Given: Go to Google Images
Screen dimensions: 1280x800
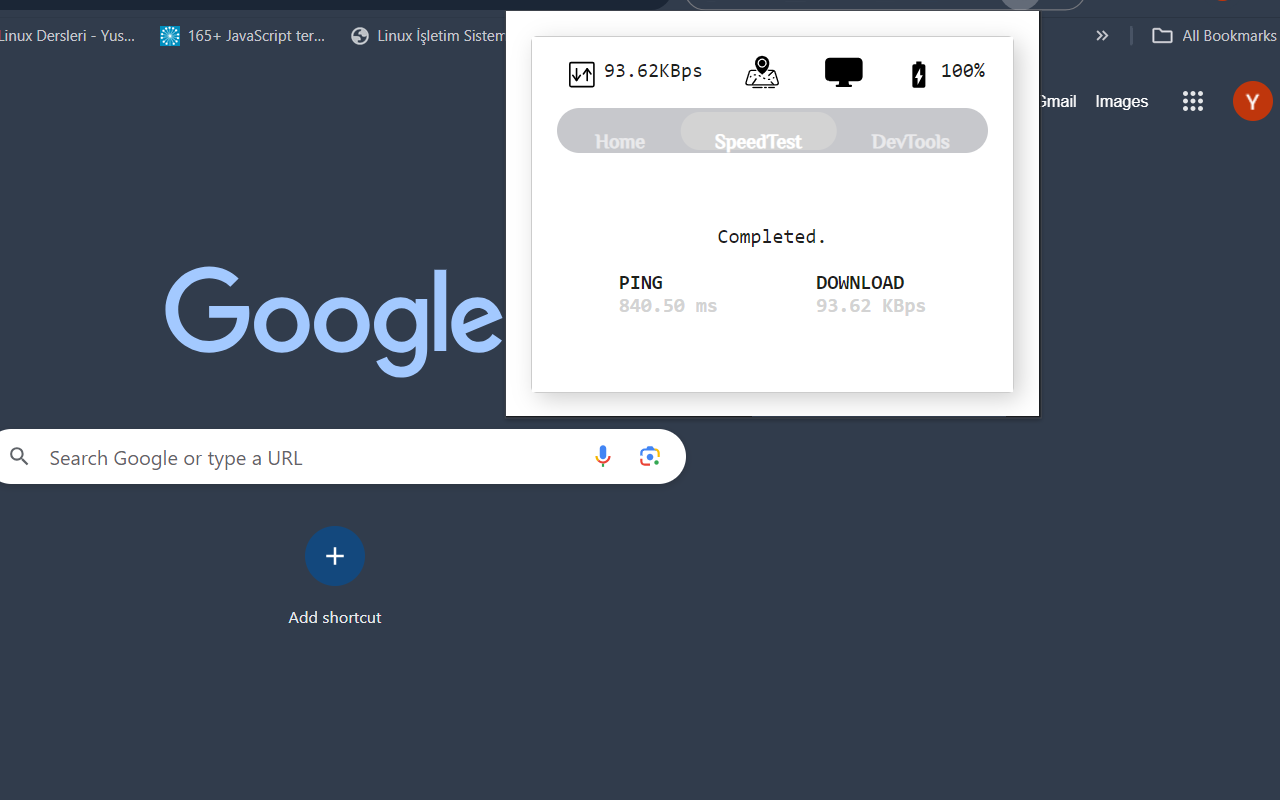Looking at the screenshot, I should point(1121,101).
